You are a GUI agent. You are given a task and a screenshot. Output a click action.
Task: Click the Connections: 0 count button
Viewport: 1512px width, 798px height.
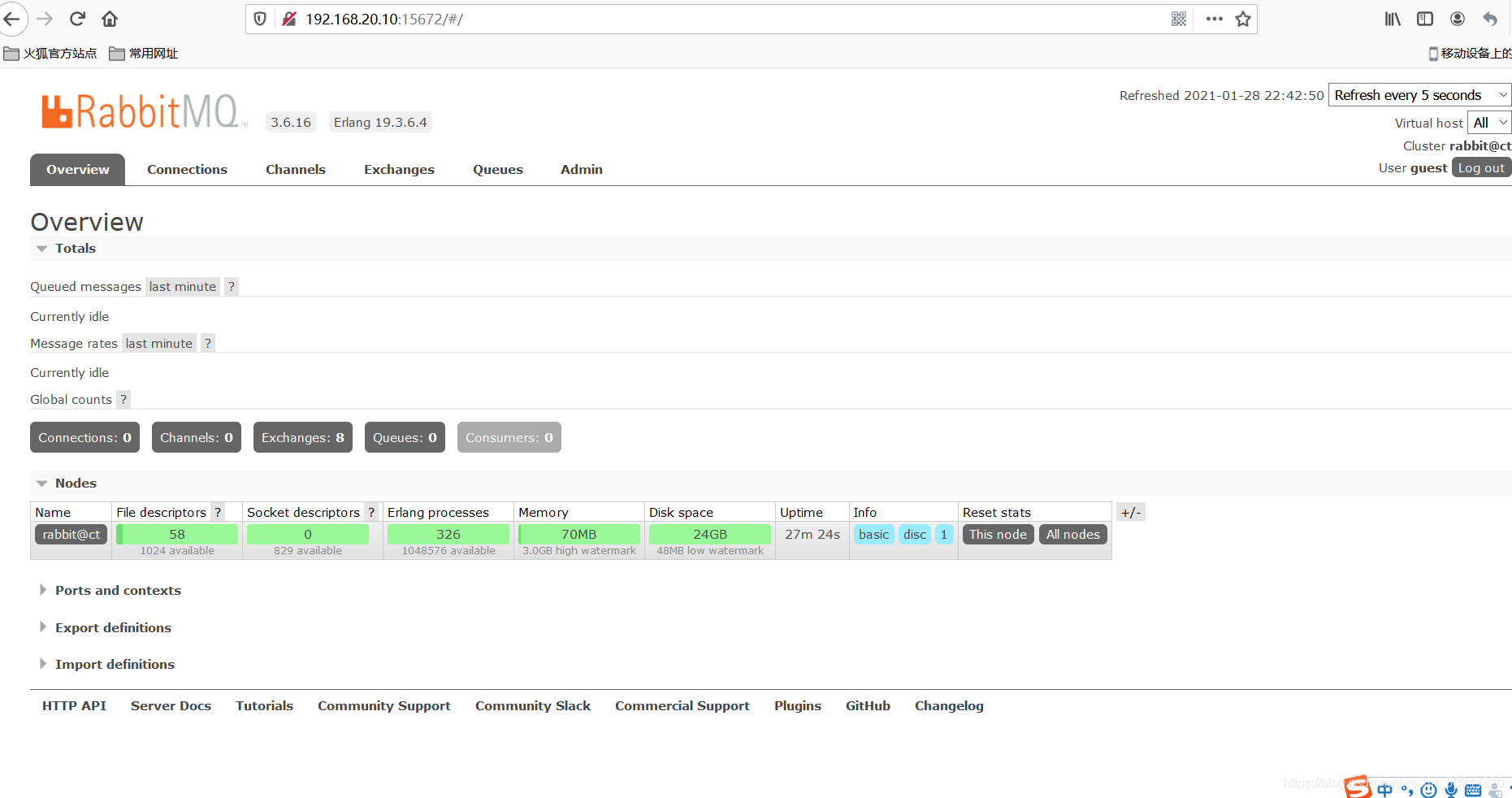tap(84, 437)
